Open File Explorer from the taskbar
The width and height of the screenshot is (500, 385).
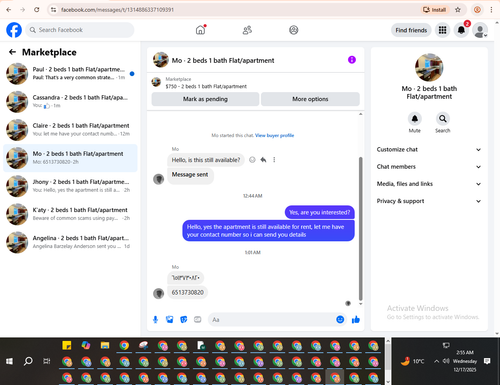coord(105,346)
